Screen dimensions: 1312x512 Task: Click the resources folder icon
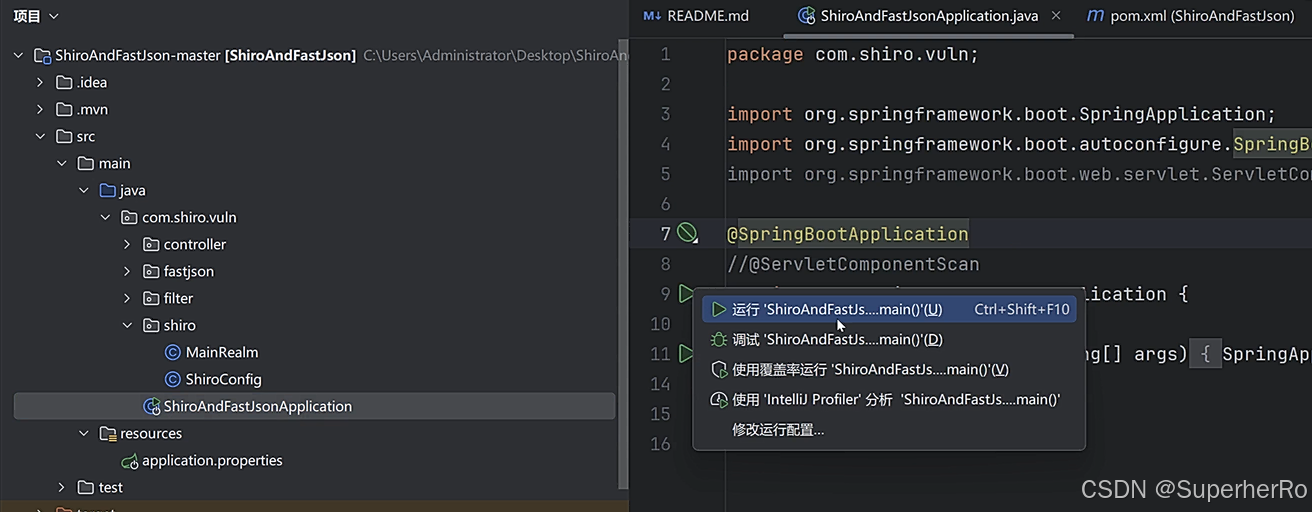pyautogui.click(x=108, y=434)
